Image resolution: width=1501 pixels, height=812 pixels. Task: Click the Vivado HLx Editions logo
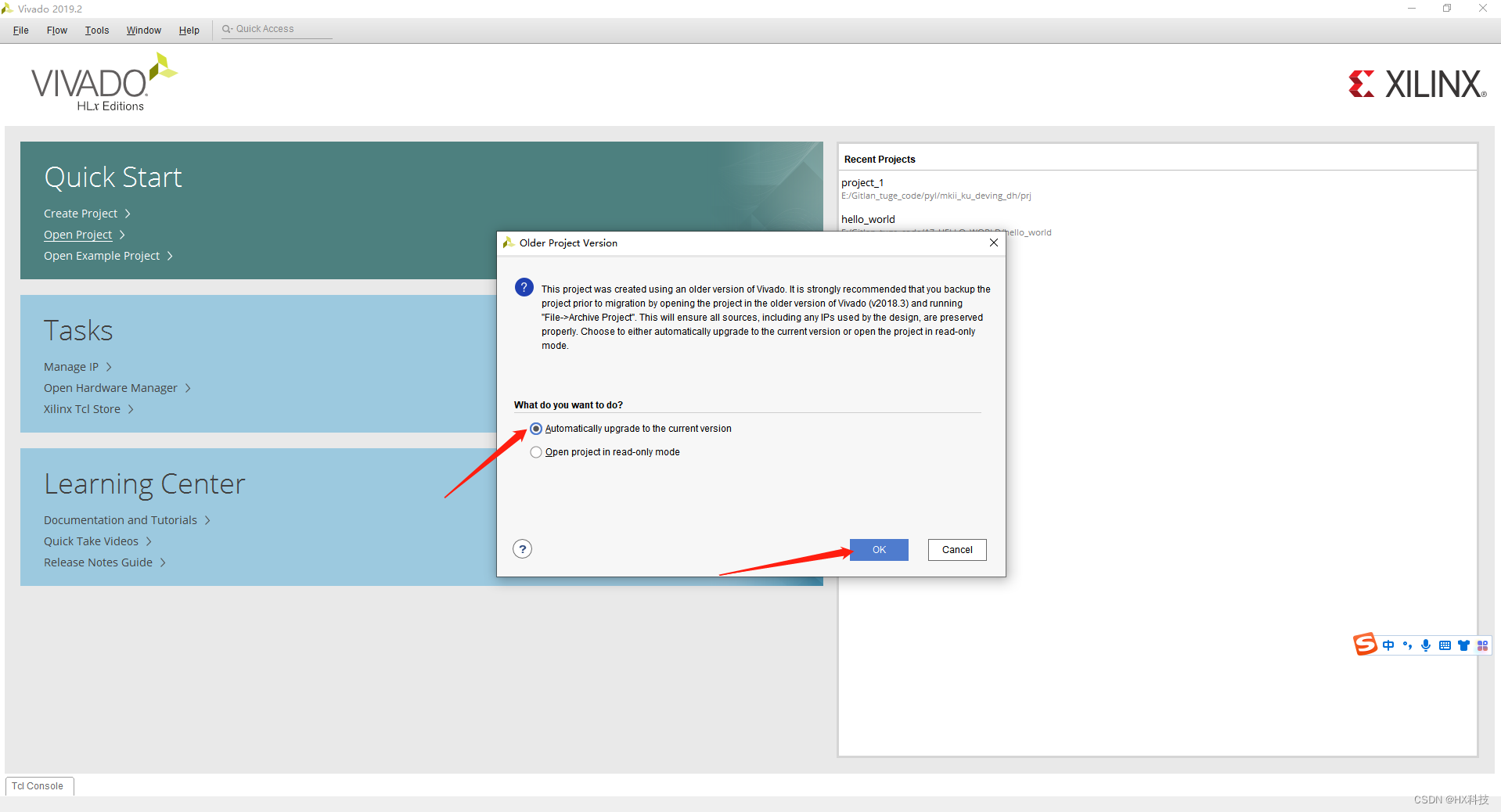tap(104, 83)
